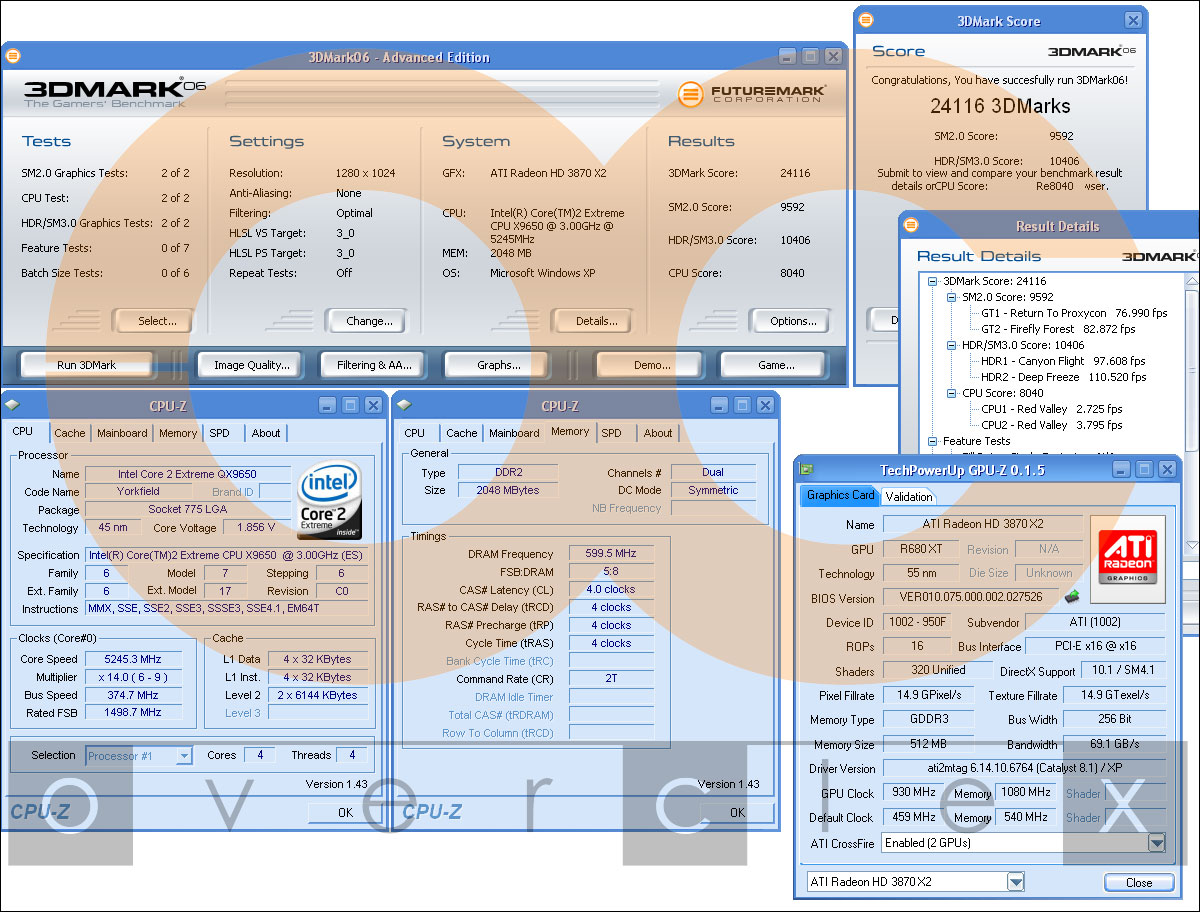Start the benchmark with Run 3DMark

pyautogui.click(x=86, y=365)
